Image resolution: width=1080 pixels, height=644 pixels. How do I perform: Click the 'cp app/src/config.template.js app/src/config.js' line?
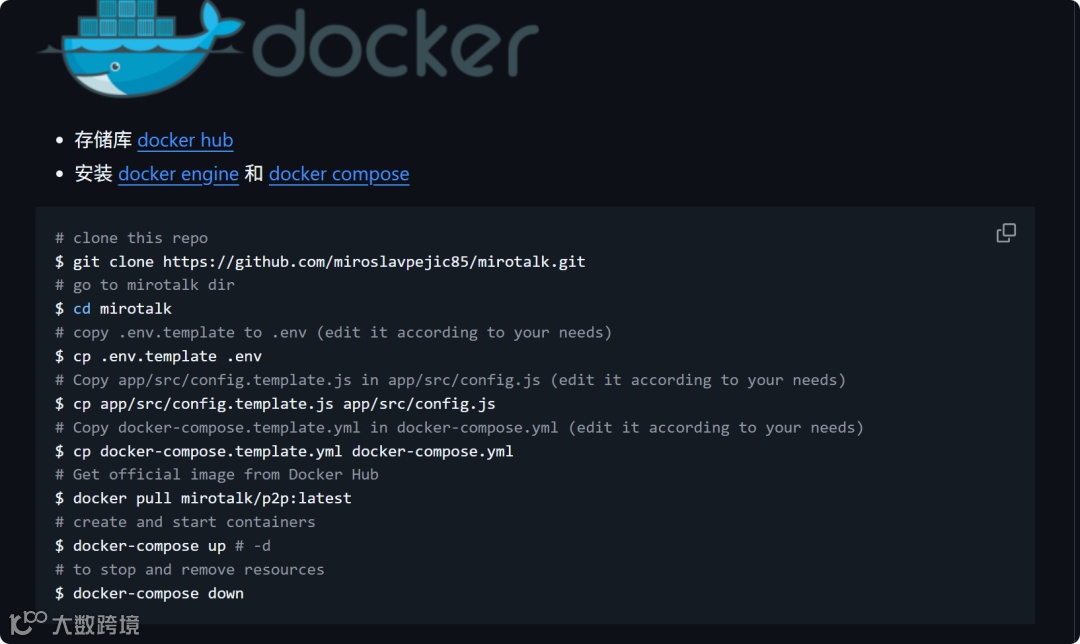276,404
